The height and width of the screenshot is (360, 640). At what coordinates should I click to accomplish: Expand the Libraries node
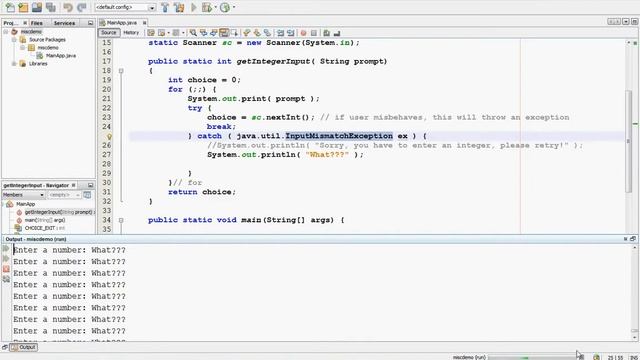pyautogui.click(x=14, y=64)
